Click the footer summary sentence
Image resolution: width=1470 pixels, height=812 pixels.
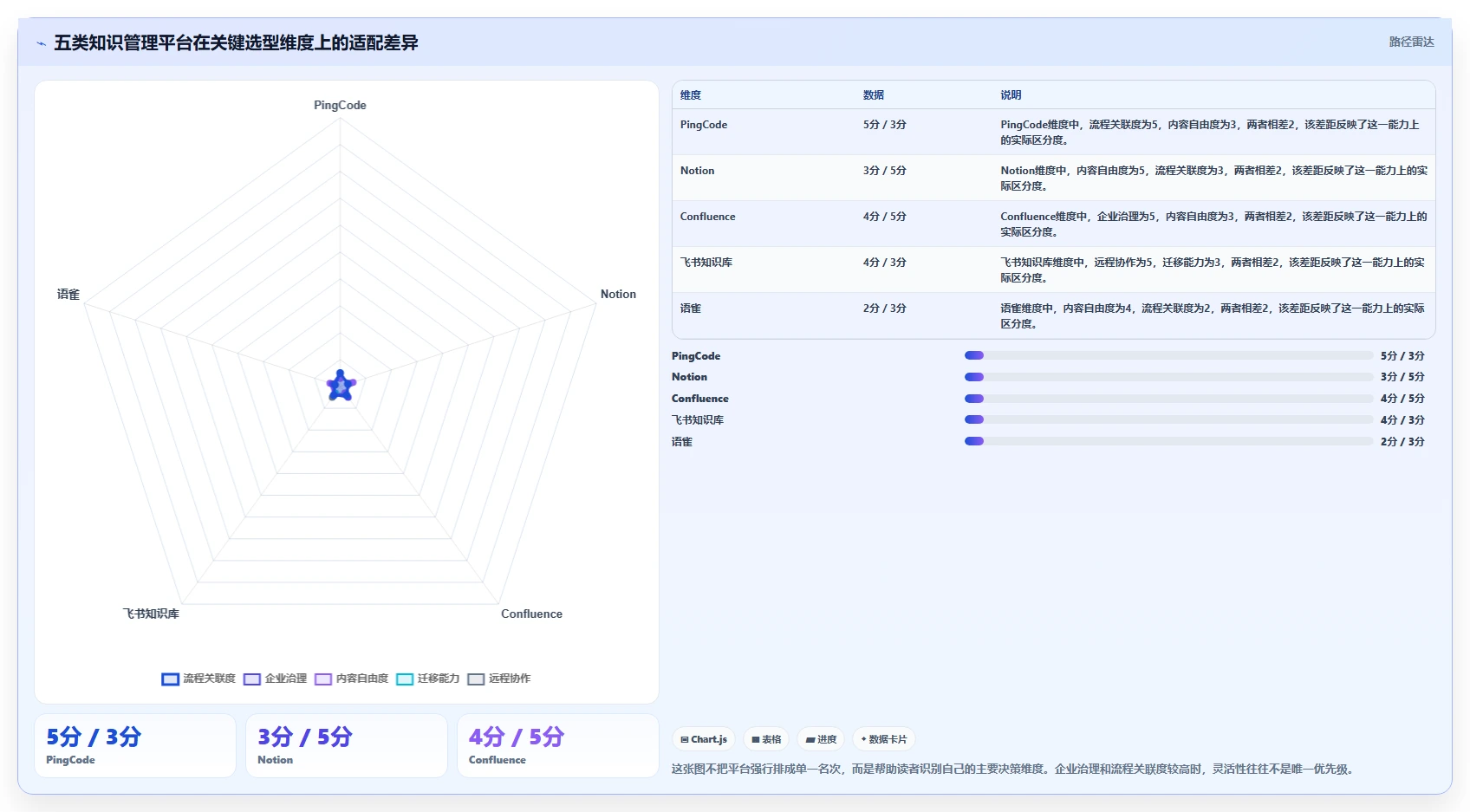(x=1013, y=769)
